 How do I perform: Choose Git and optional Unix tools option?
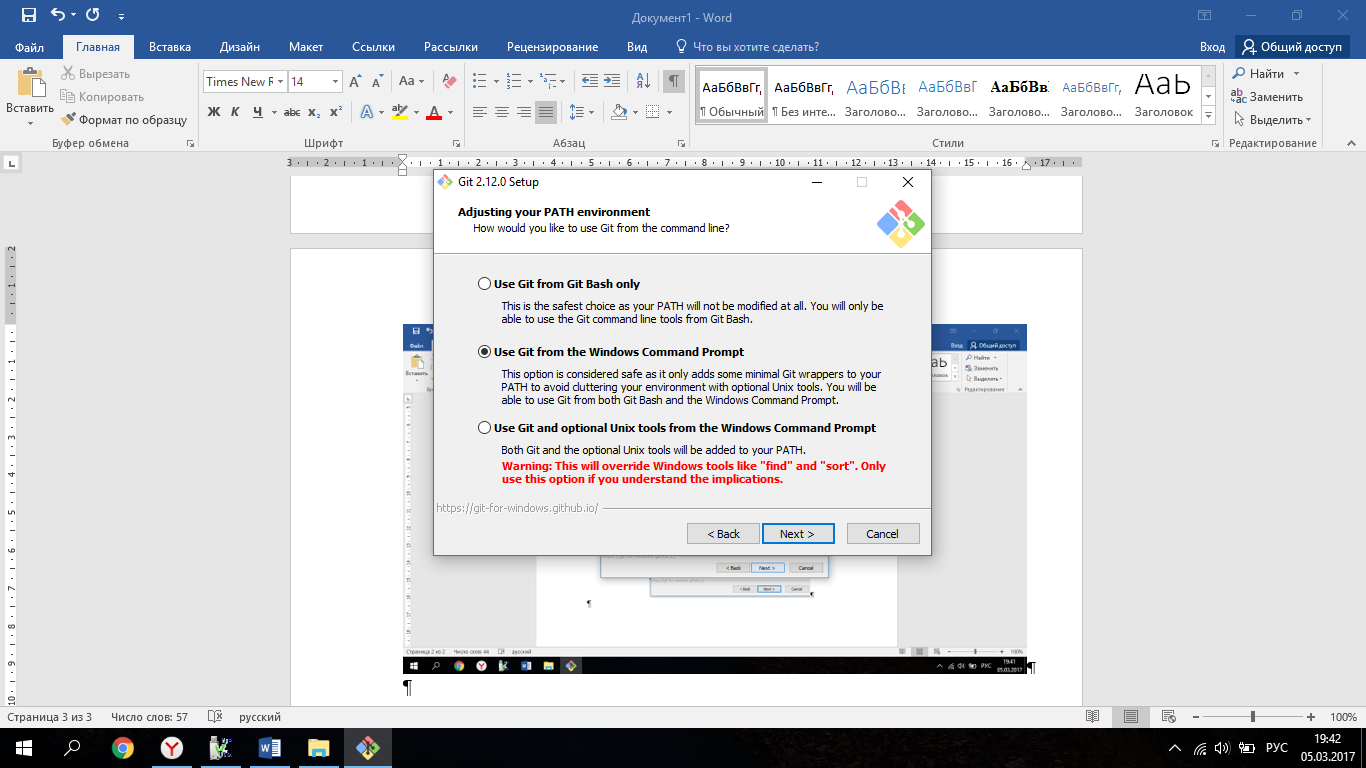tap(485, 428)
